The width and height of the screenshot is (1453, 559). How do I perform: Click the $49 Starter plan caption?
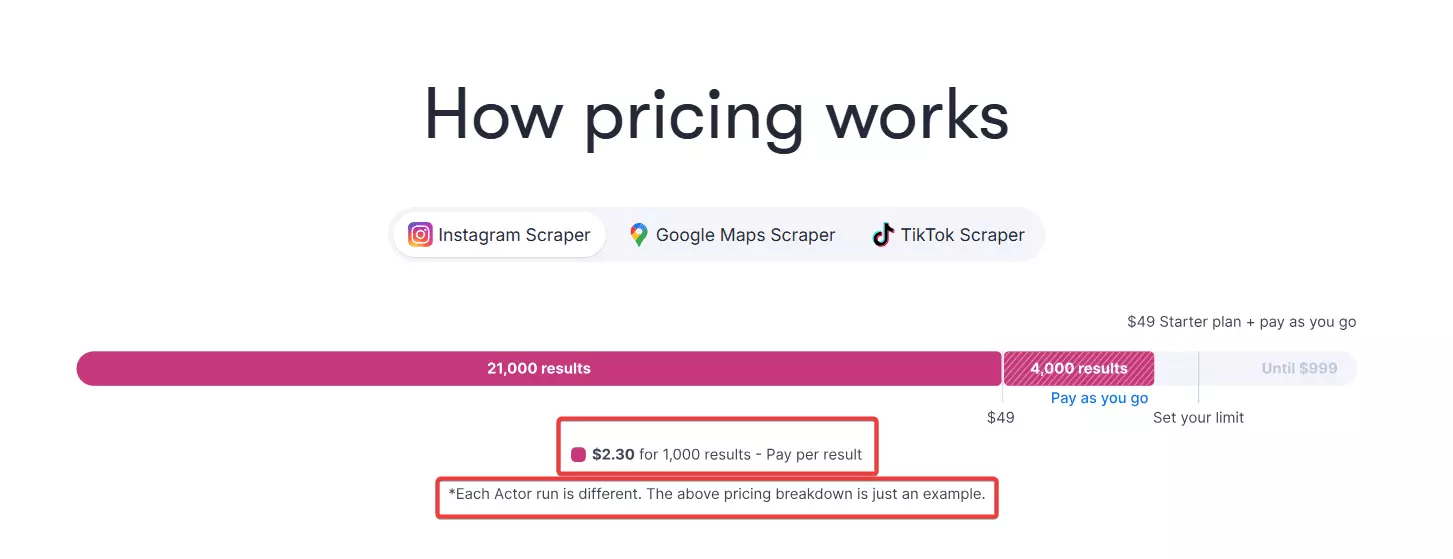tap(1241, 322)
